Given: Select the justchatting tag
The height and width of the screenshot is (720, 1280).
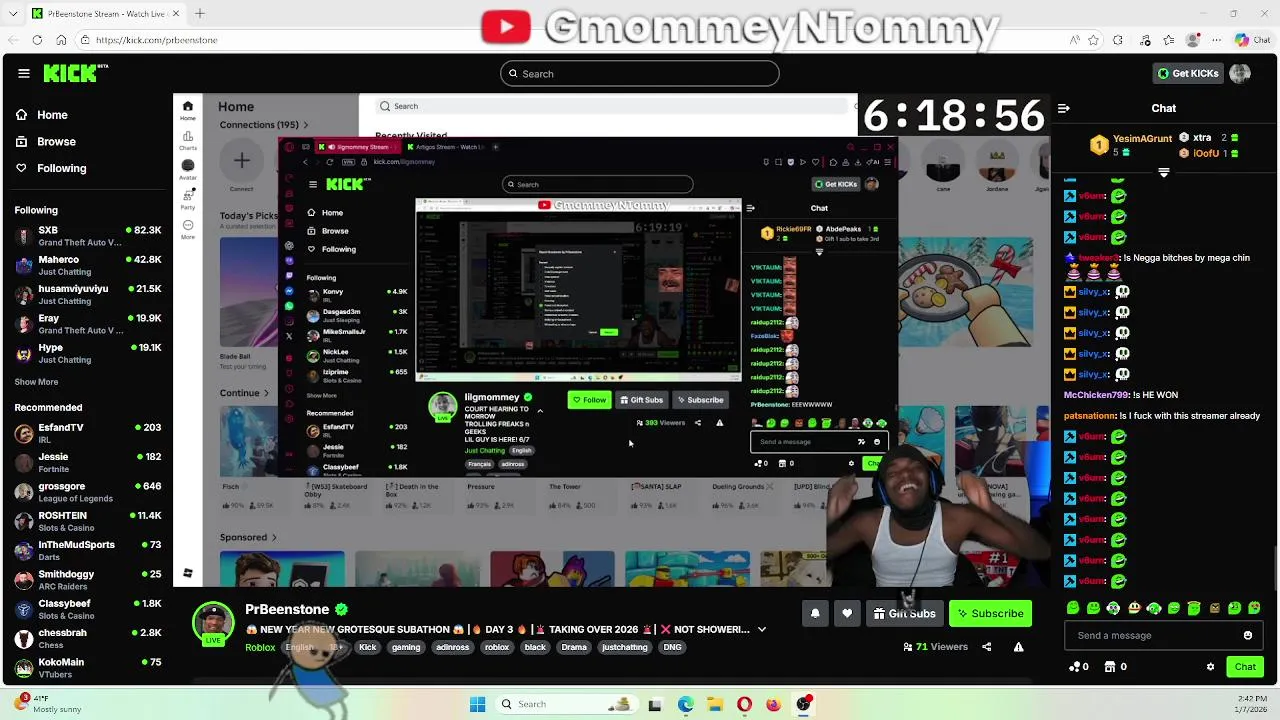Looking at the screenshot, I should click(625, 648).
